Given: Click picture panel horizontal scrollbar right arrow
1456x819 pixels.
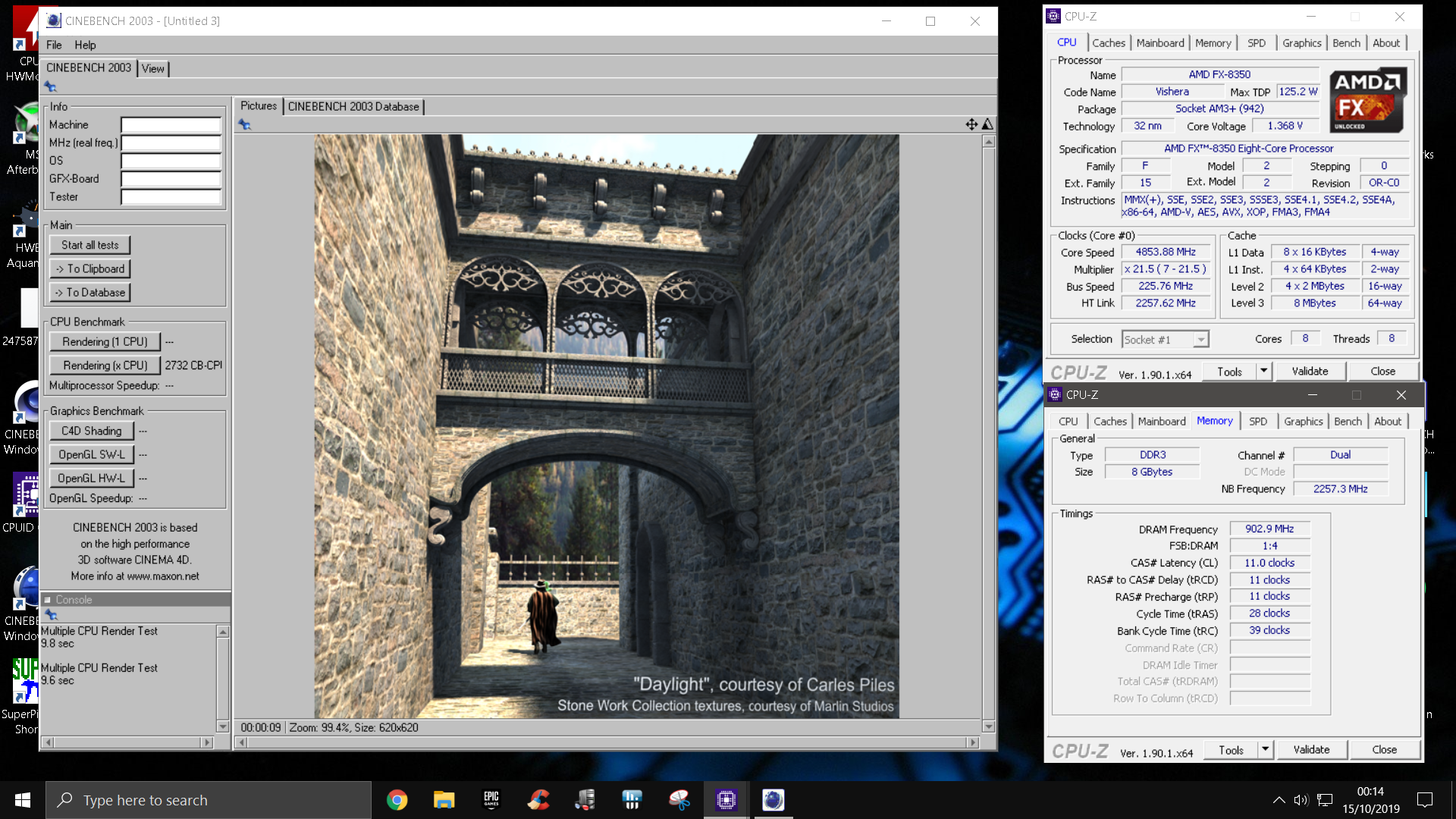Looking at the screenshot, I should pos(973,742).
